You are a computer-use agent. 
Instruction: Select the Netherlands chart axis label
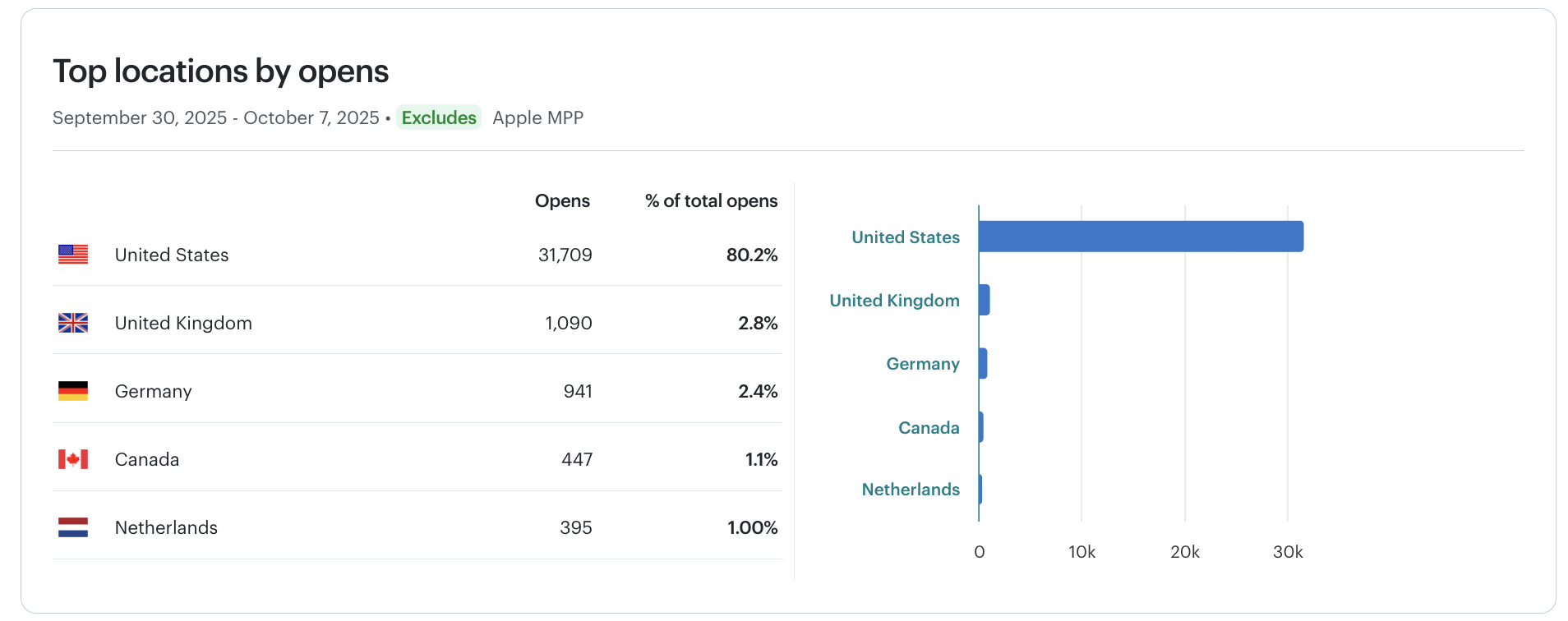click(911, 490)
